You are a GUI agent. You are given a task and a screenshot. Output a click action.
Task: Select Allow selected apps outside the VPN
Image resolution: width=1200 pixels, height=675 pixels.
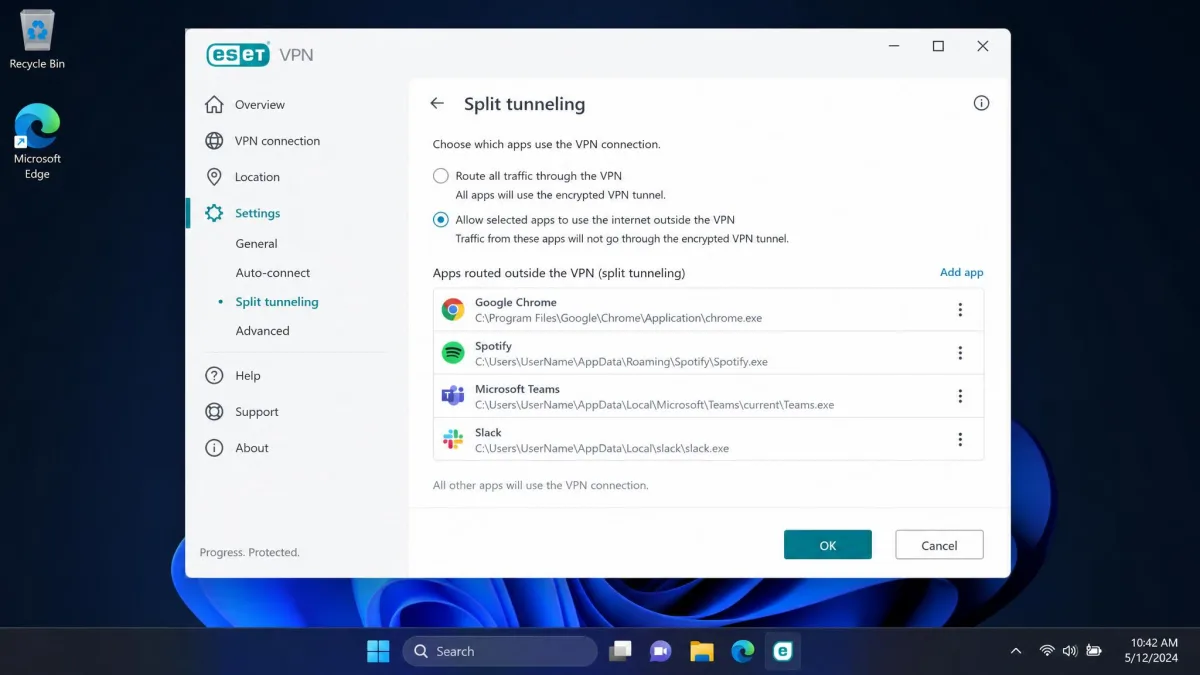[441, 220]
